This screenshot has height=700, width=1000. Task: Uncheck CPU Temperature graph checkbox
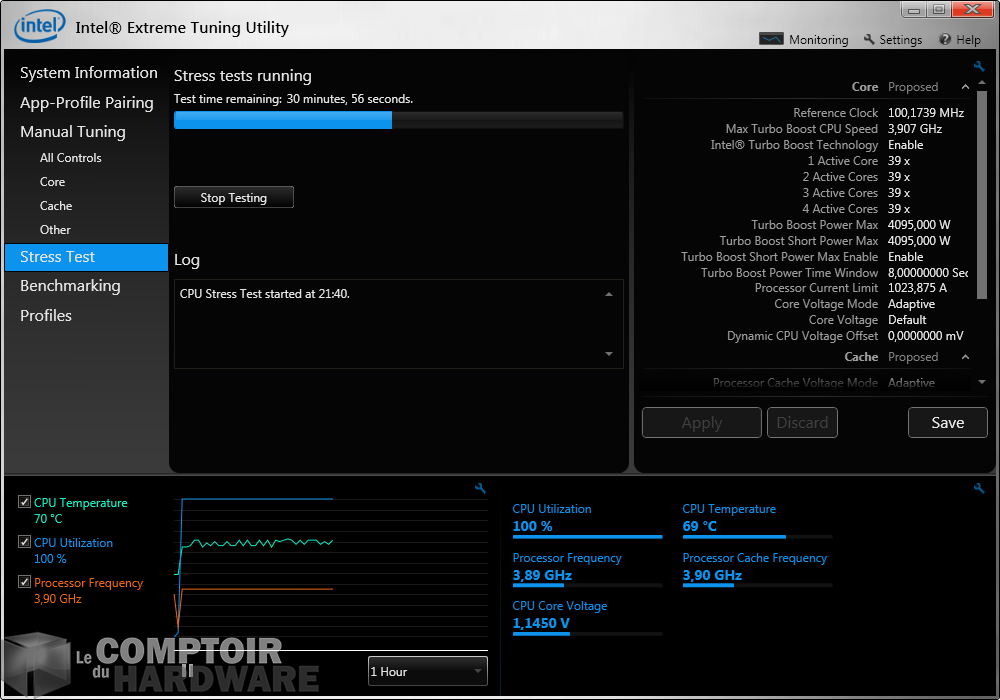(25, 502)
